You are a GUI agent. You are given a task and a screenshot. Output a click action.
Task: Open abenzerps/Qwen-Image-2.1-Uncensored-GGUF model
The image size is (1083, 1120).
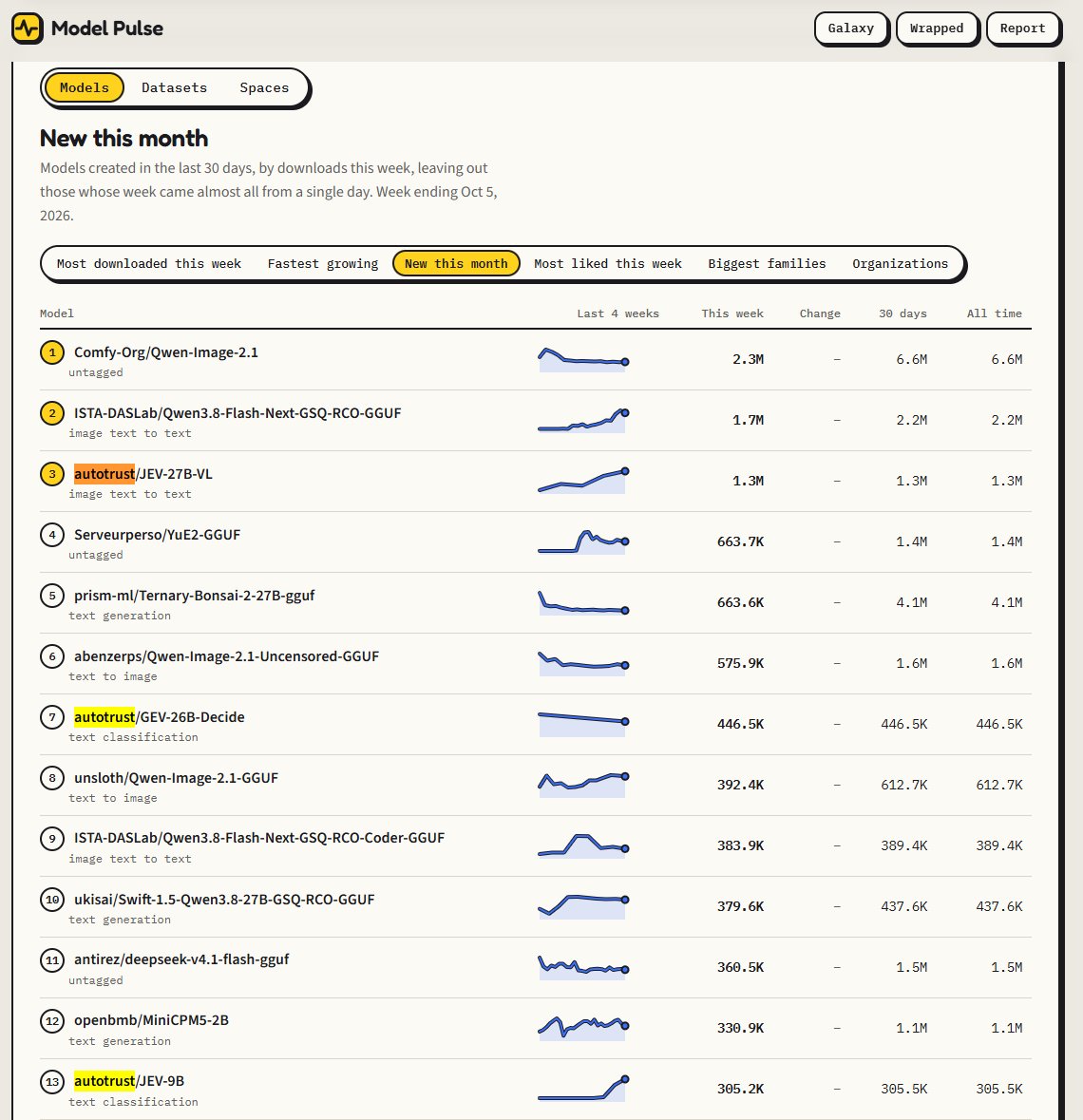[226, 655]
